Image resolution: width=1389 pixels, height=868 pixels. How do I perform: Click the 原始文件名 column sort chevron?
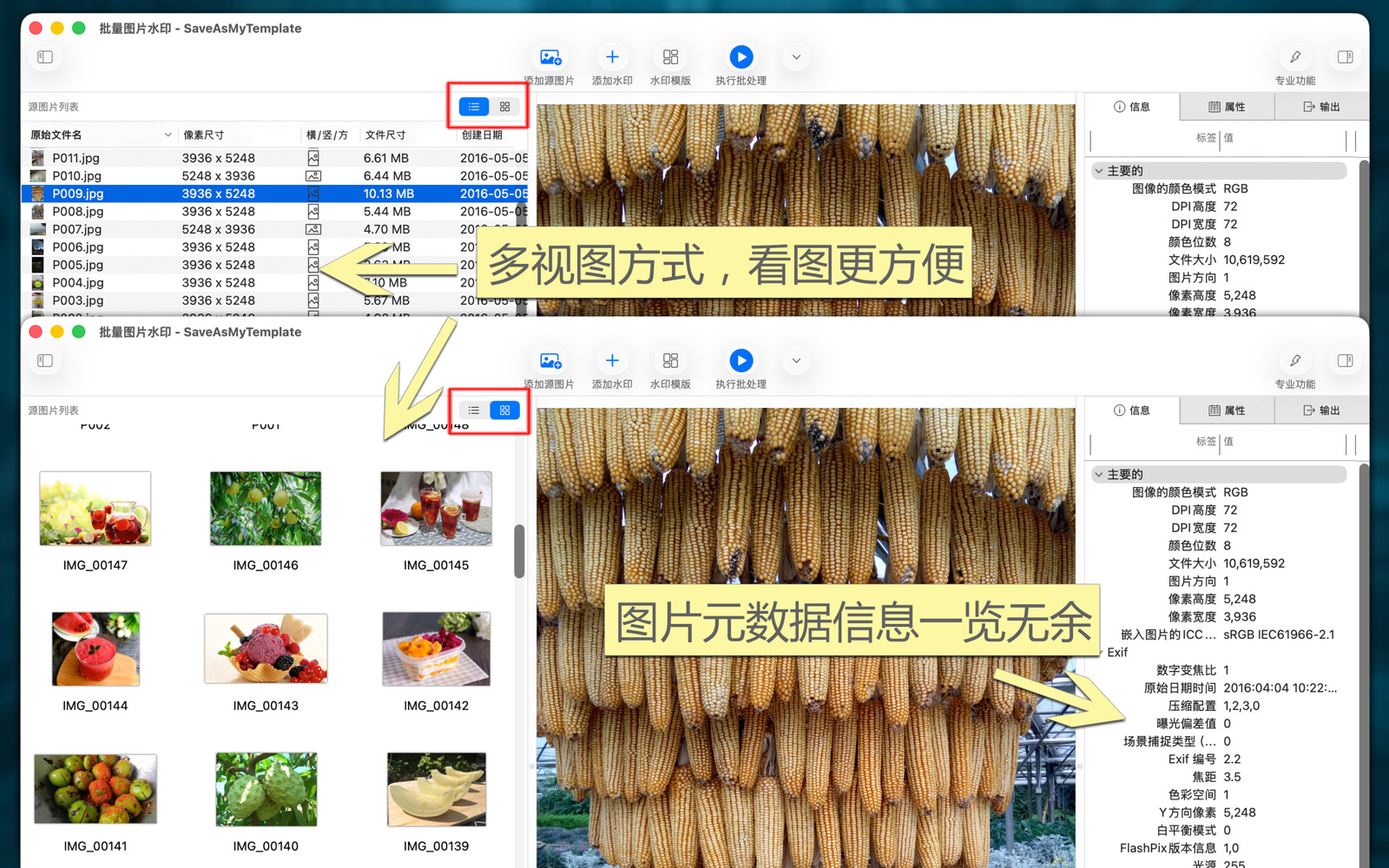tap(168, 135)
